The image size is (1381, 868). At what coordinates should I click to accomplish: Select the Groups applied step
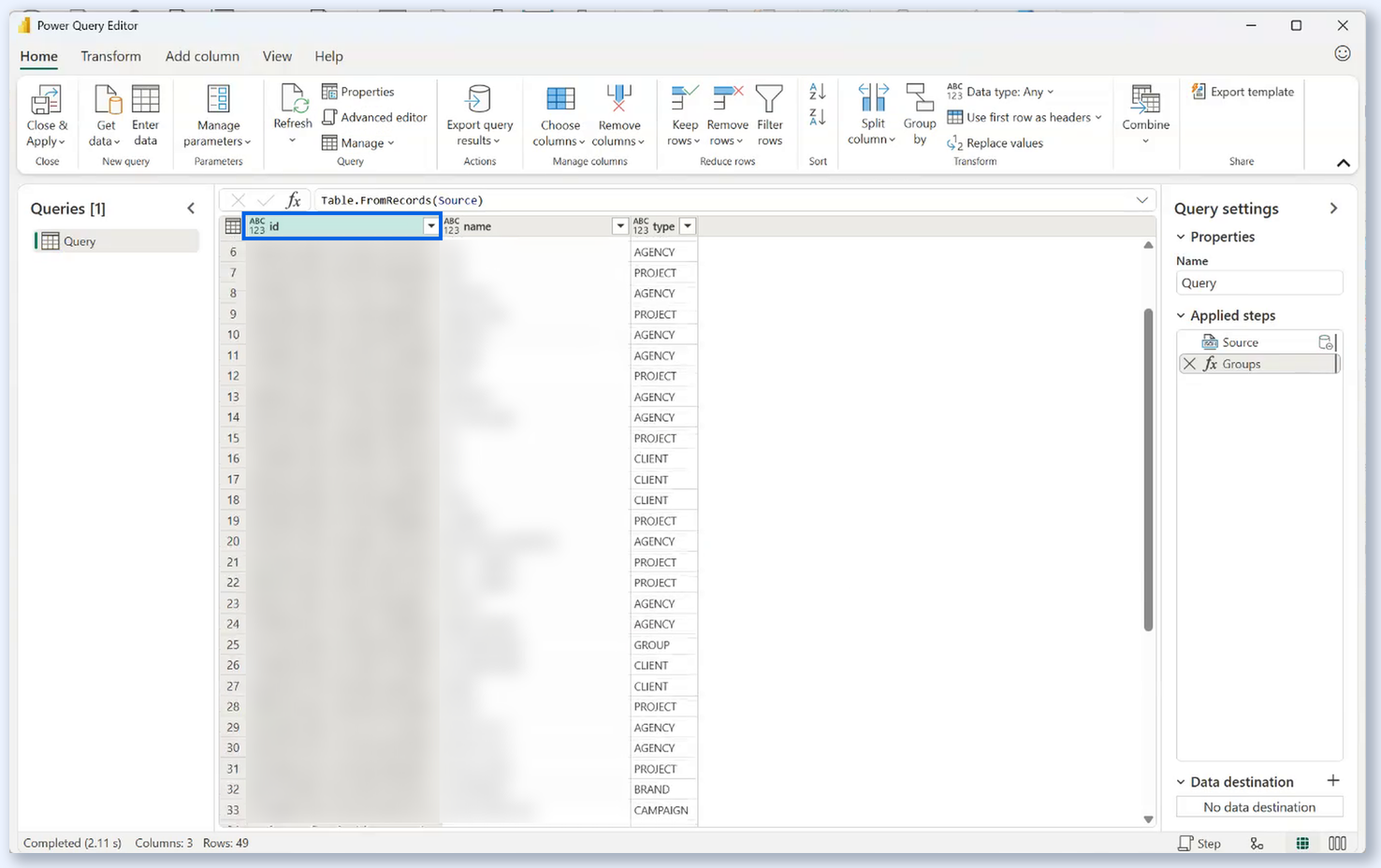(1259, 364)
